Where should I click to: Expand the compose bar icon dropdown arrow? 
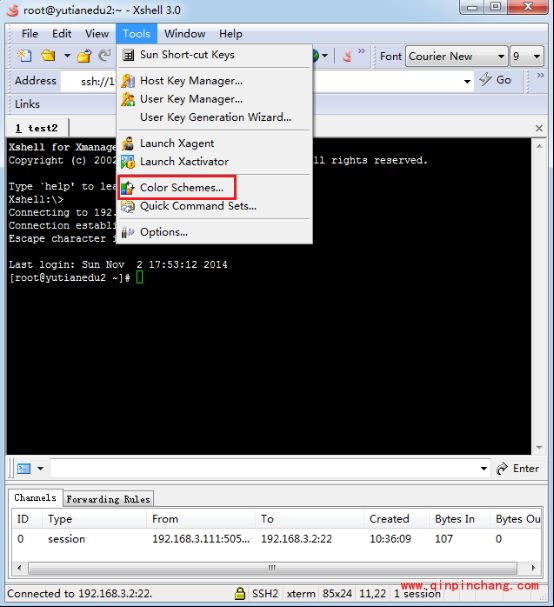tap(40, 469)
